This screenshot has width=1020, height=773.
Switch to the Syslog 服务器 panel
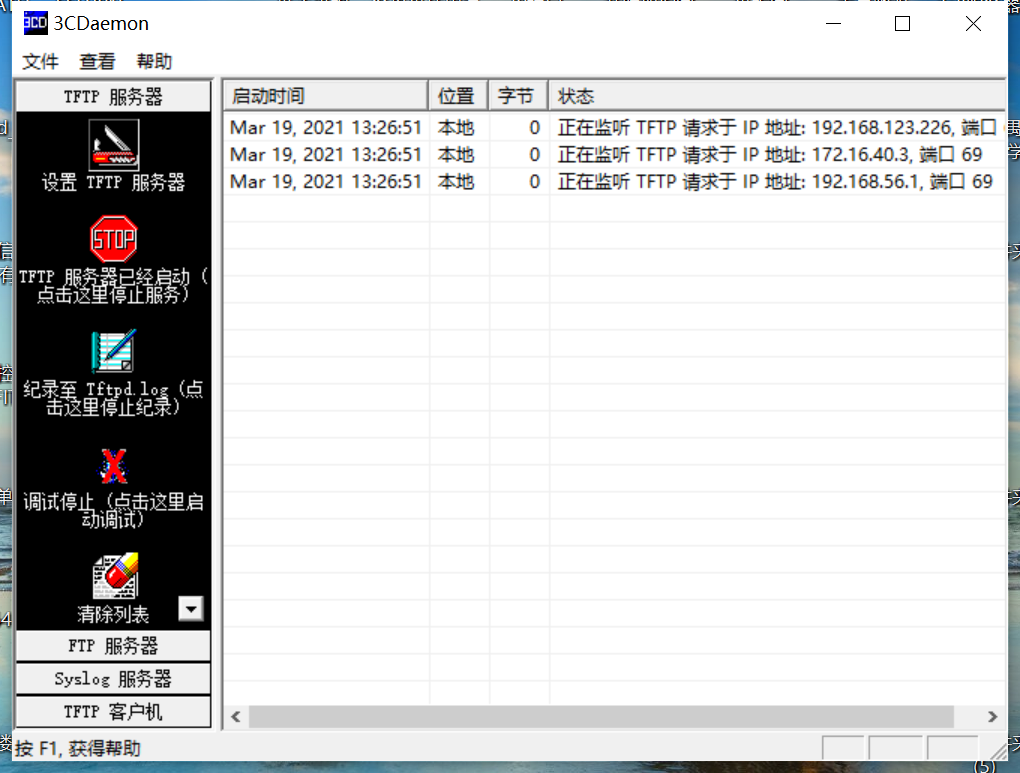click(113, 679)
